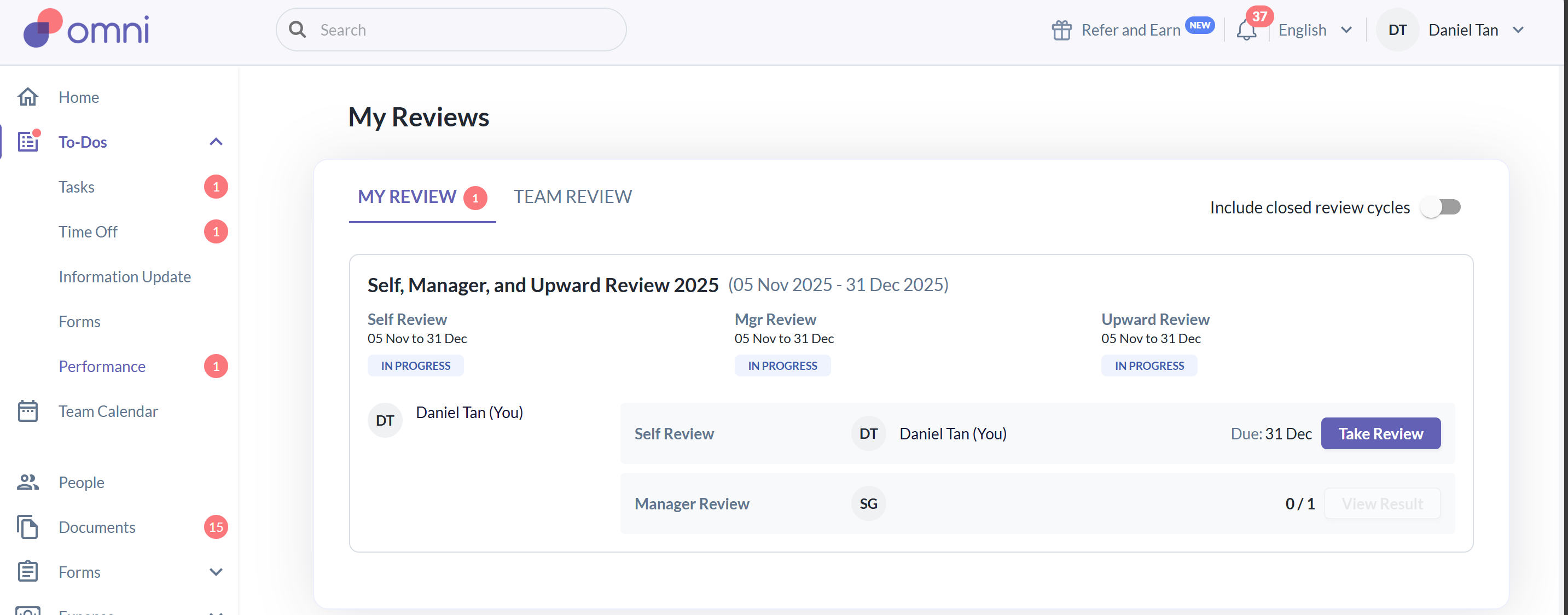
Task: Collapse the To-Dos section chevron
Action: 216,142
